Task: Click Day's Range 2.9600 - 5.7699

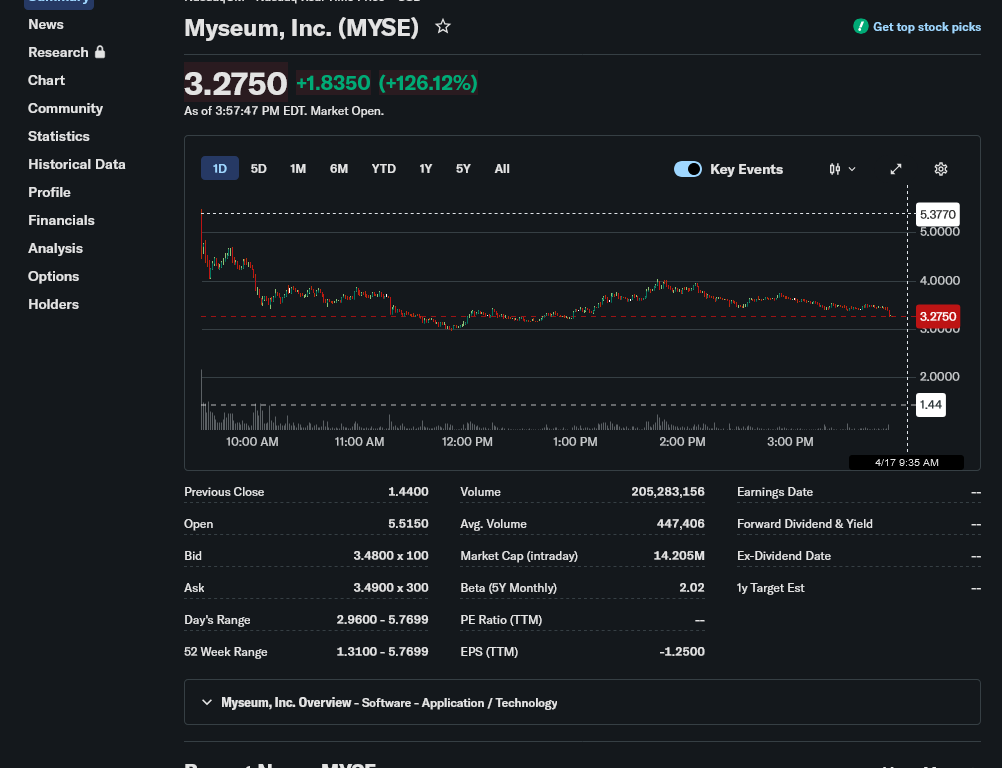Action: pyautogui.click(x=382, y=620)
